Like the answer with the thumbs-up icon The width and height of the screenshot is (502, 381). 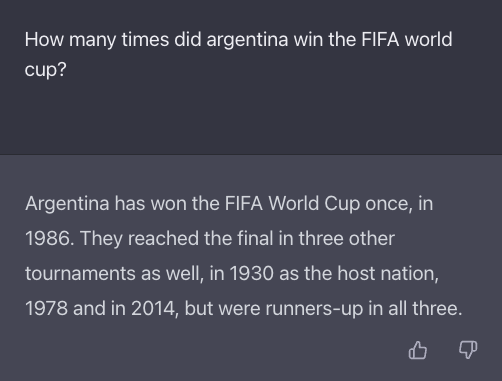(x=418, y=350)
